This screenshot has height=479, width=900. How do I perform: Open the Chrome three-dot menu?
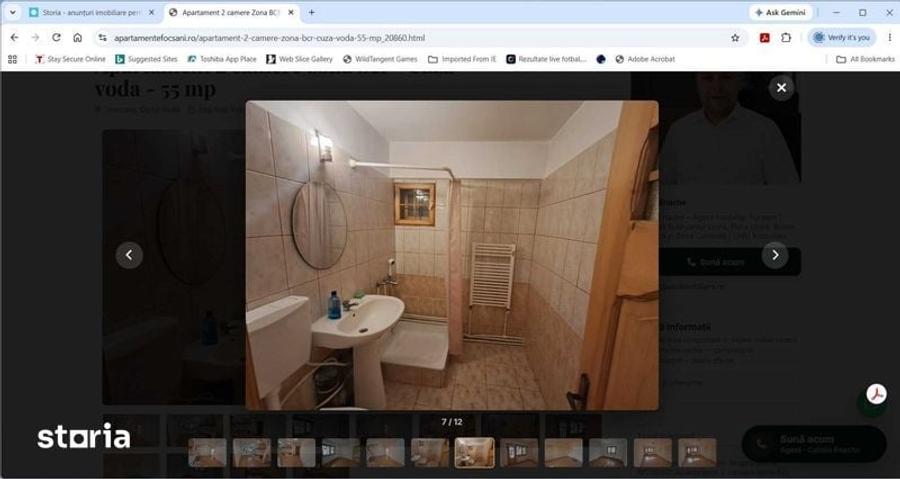pyautogui.click(x=890, y=38)
